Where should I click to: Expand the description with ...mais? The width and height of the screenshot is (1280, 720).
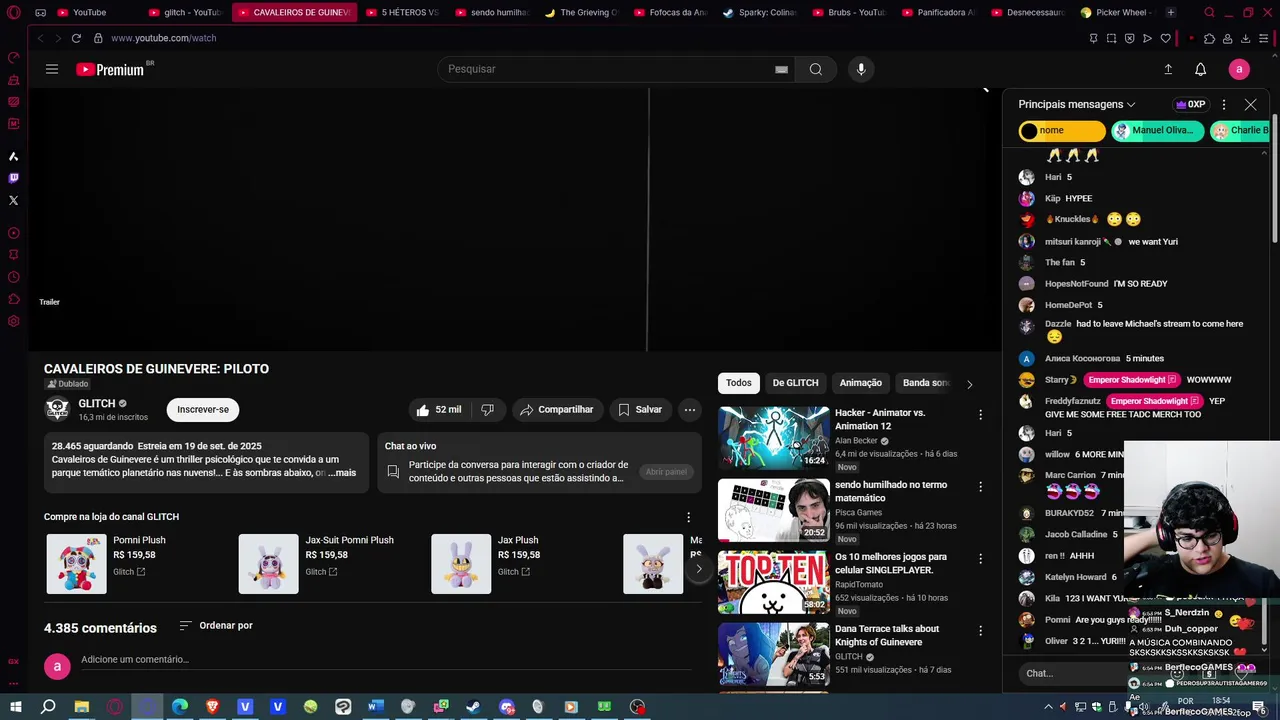342,473
